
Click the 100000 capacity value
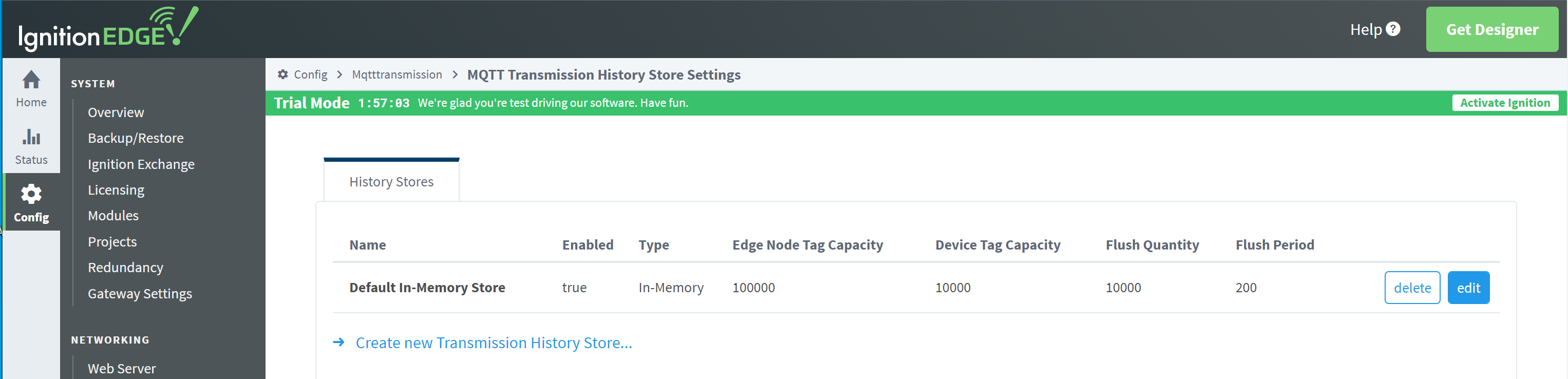pyautogui.click(x=753, y=288)
